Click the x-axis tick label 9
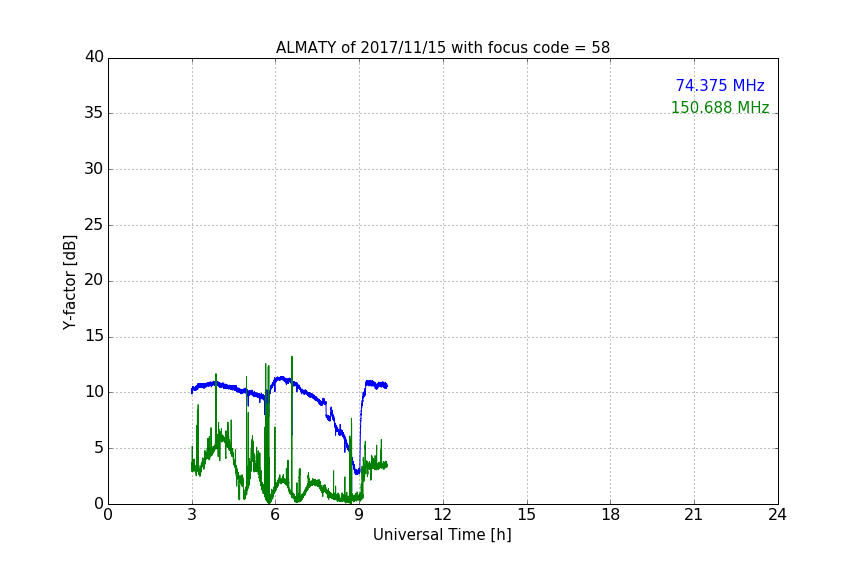The image size is (864, 576). coord(359,515)
